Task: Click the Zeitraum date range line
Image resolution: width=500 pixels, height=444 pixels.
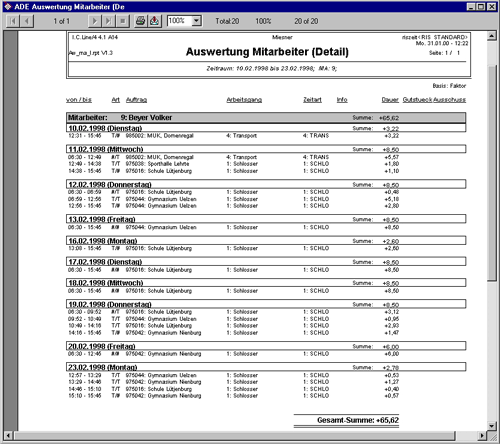Action: point(272,68)
